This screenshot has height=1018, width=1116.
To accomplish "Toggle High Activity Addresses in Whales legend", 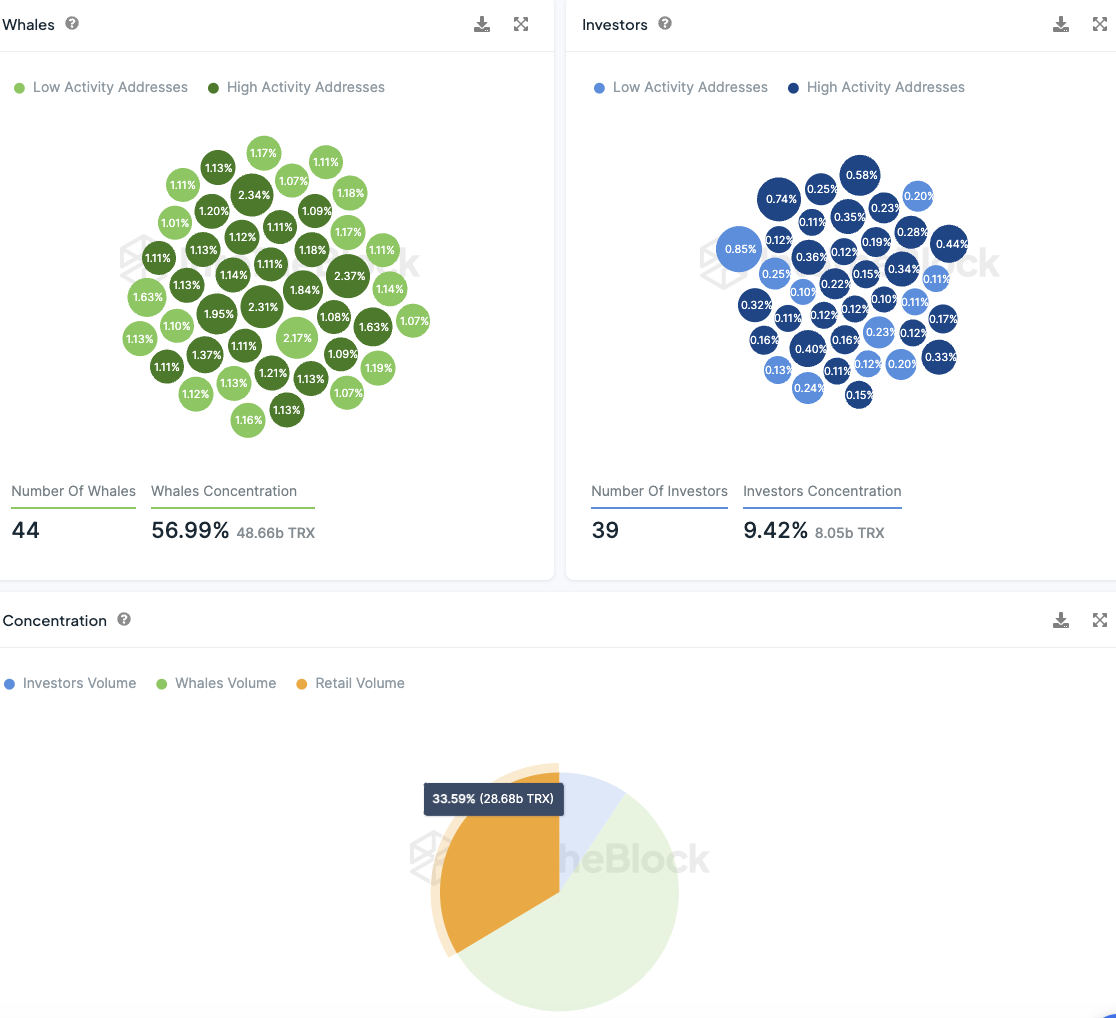I will [x=296, y=87].
